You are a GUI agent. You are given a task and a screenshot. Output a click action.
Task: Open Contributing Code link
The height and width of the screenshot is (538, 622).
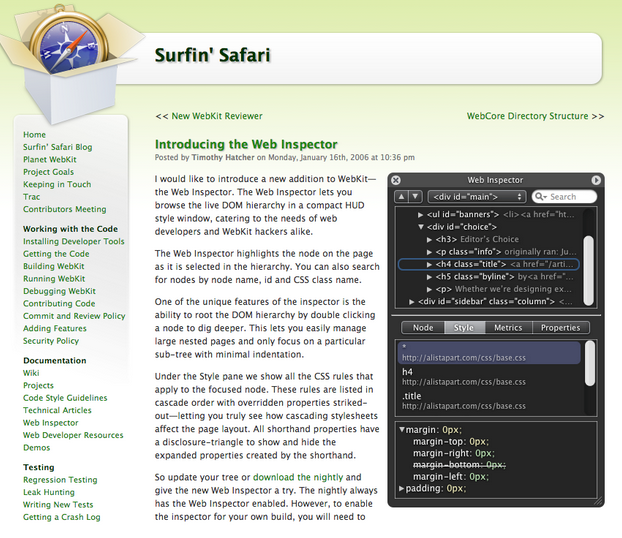tap(59, 304)
